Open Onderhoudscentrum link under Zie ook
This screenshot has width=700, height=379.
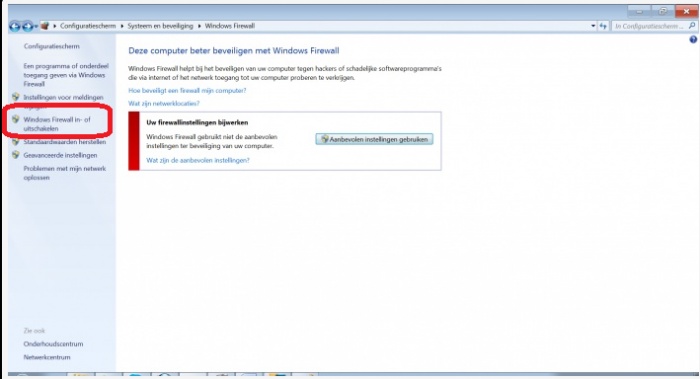point(53,344)
